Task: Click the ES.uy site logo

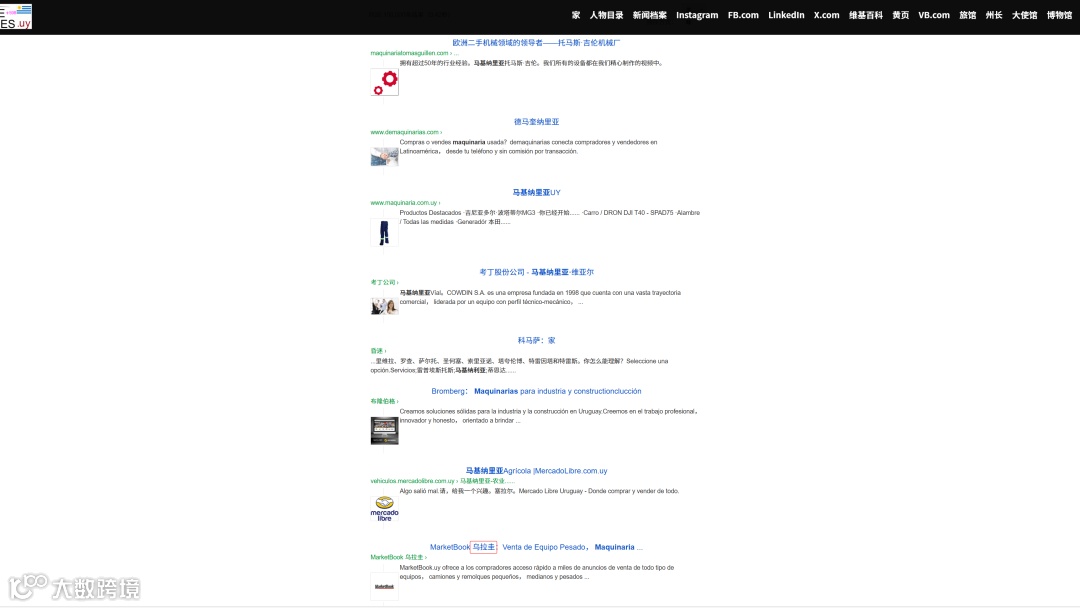Action: tap(16, 17)
